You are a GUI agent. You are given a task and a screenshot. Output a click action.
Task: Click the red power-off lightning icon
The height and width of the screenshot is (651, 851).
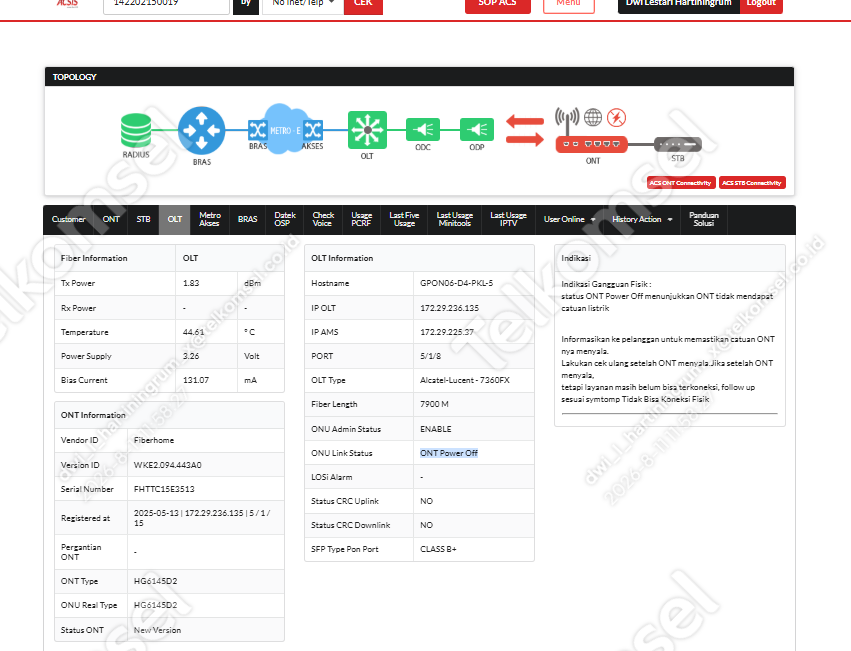(x=617, y=117)
